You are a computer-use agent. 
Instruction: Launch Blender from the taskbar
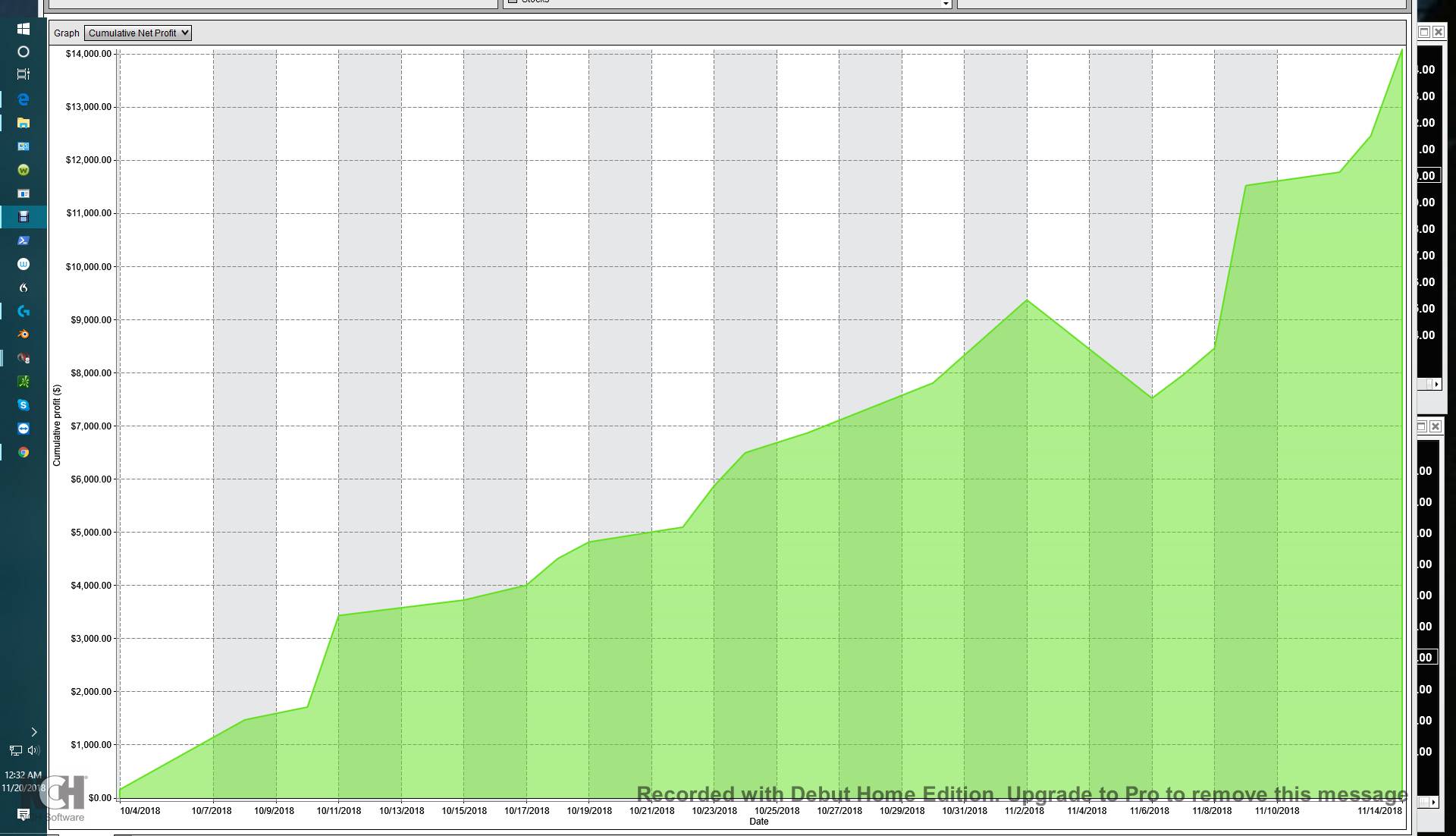click(x=24, y=335)
